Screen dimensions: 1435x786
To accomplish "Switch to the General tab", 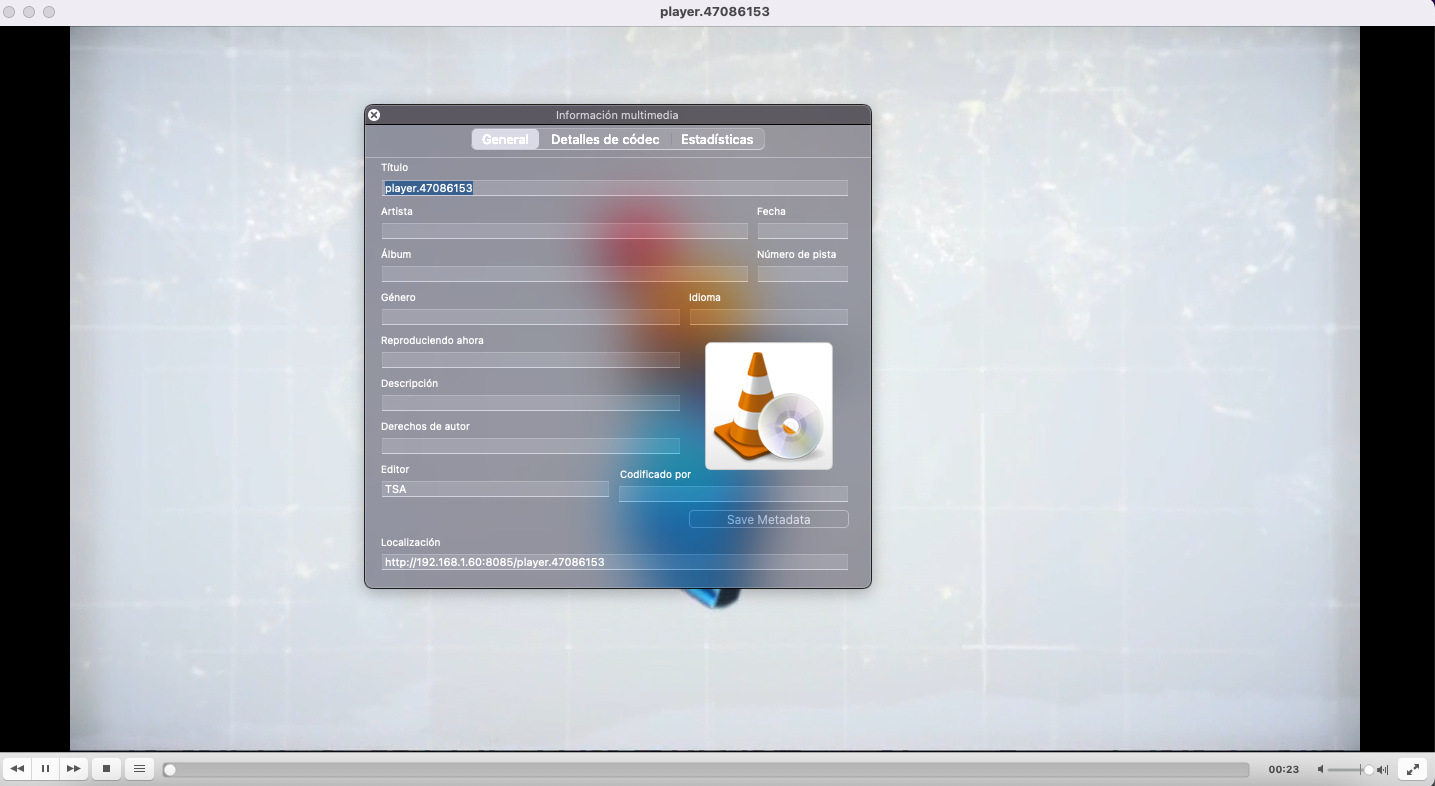I will 505,139.
